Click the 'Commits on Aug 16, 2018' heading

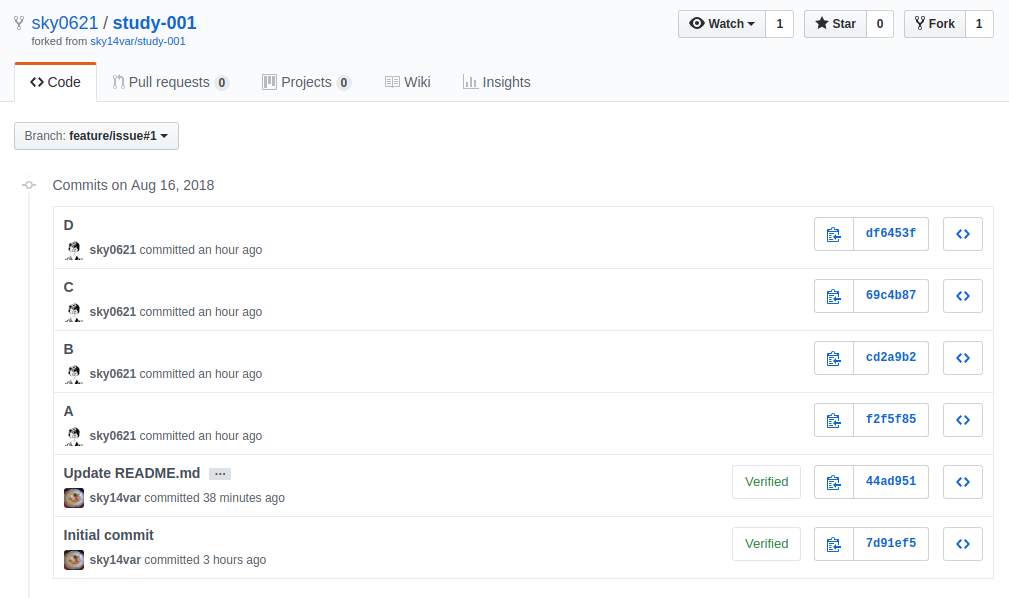click(x=133, y=185)
